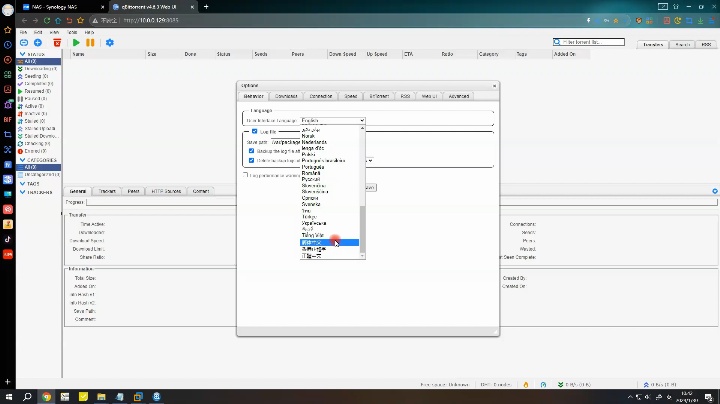Sort by Added On column header

coord(571,54)
